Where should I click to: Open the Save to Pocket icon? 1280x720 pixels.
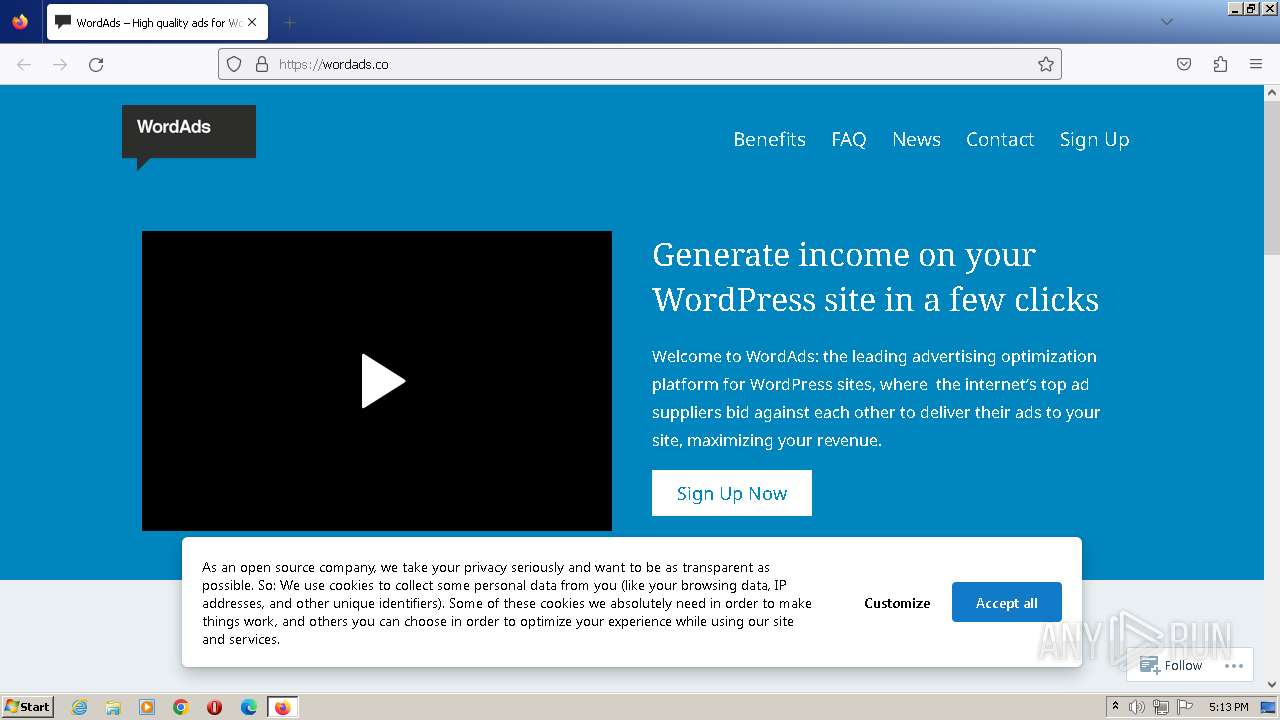[x=1184, y=64]
